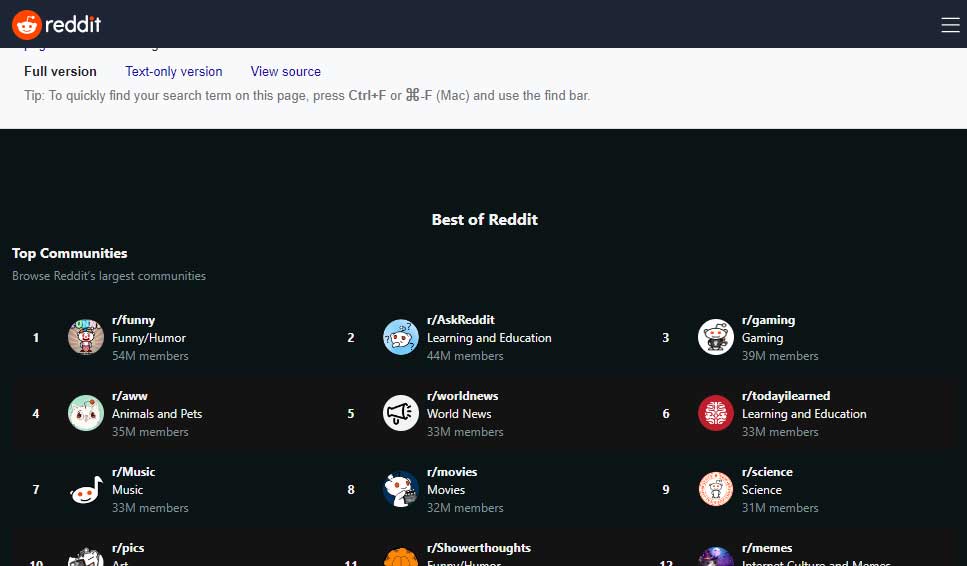Open the r/gaming community link
The width and height of the screenshot is (967, 566).
768,320
